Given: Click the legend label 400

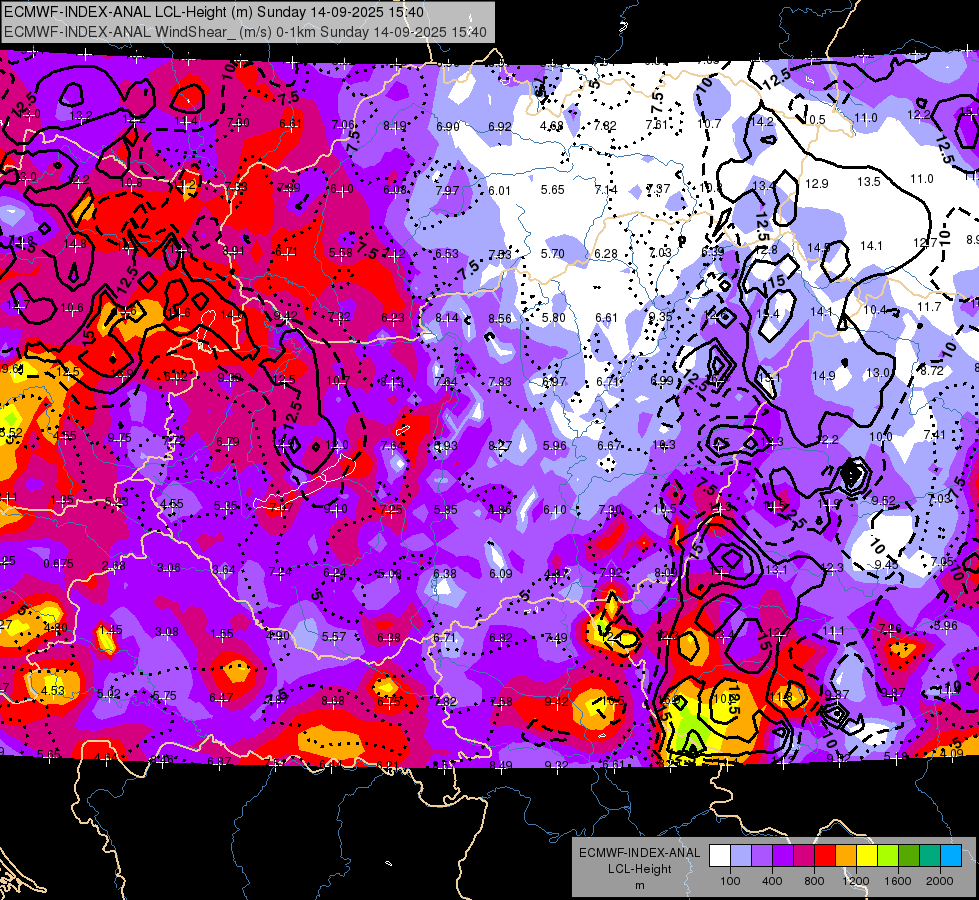Looking at the screenshot, I should 772,881.
